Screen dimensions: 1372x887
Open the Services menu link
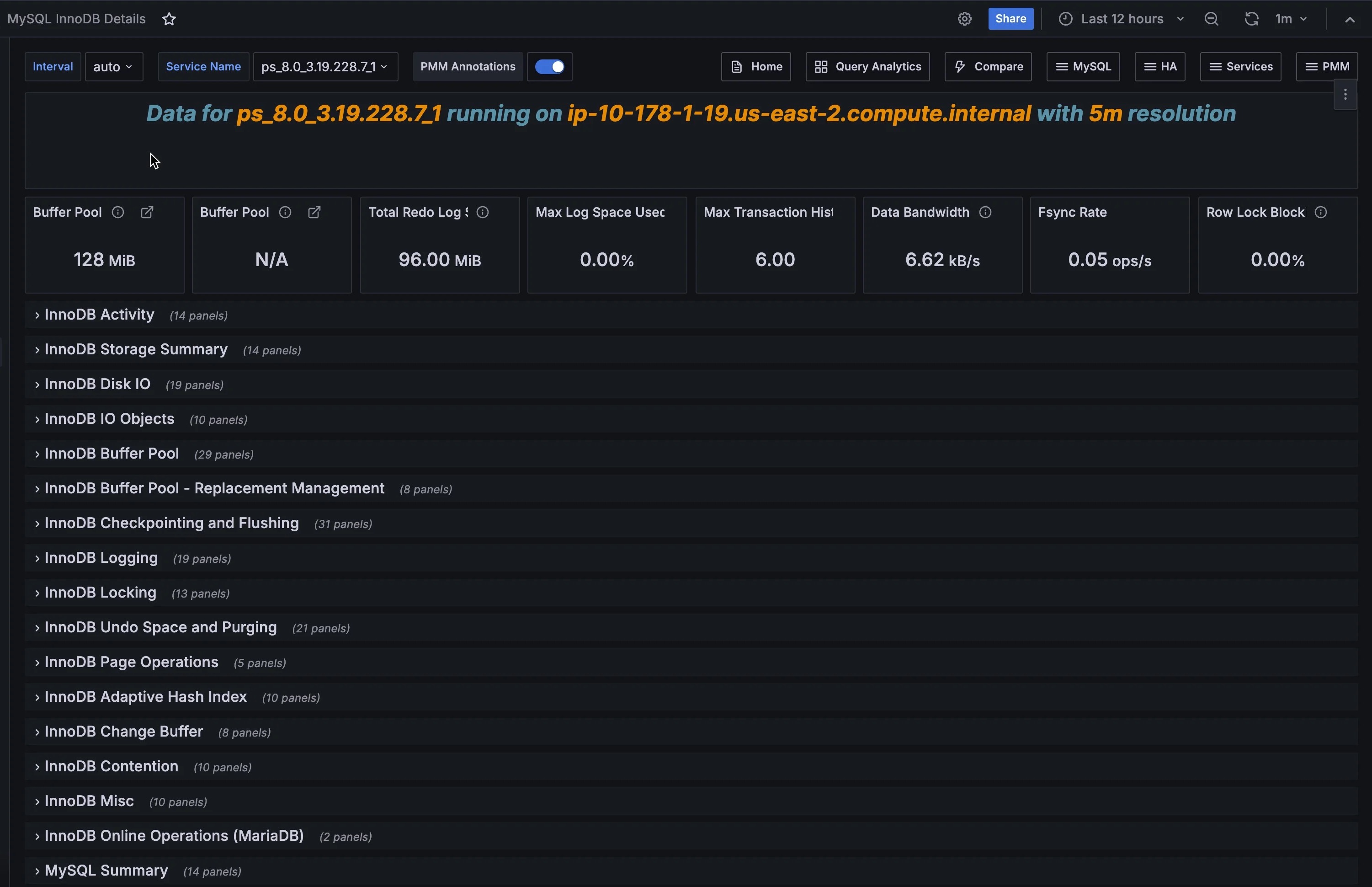click(1240, 67)
